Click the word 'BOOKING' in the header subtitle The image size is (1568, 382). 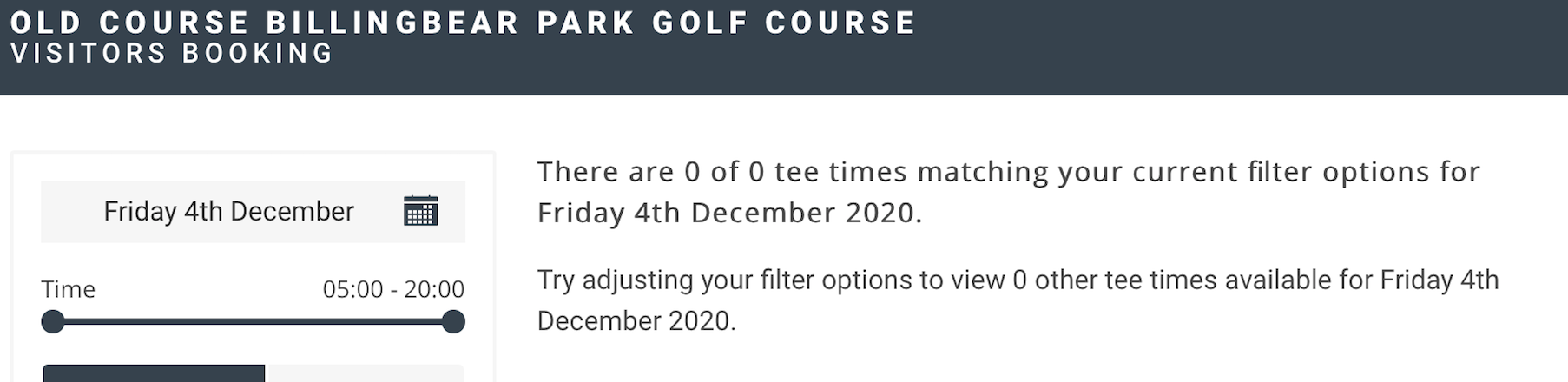tap(258, 53)
